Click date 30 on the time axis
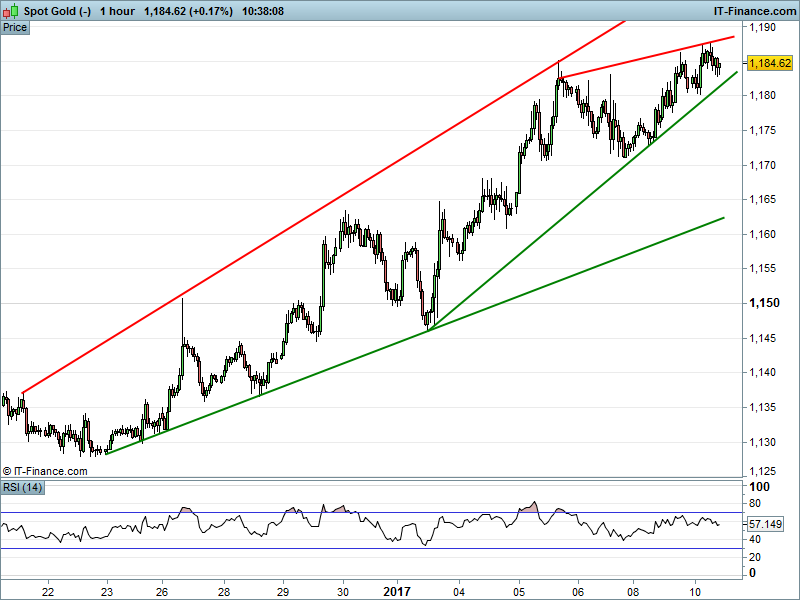The width and height of the screenshot is (800, 600). pyautogui.click(x=343, y=592)
